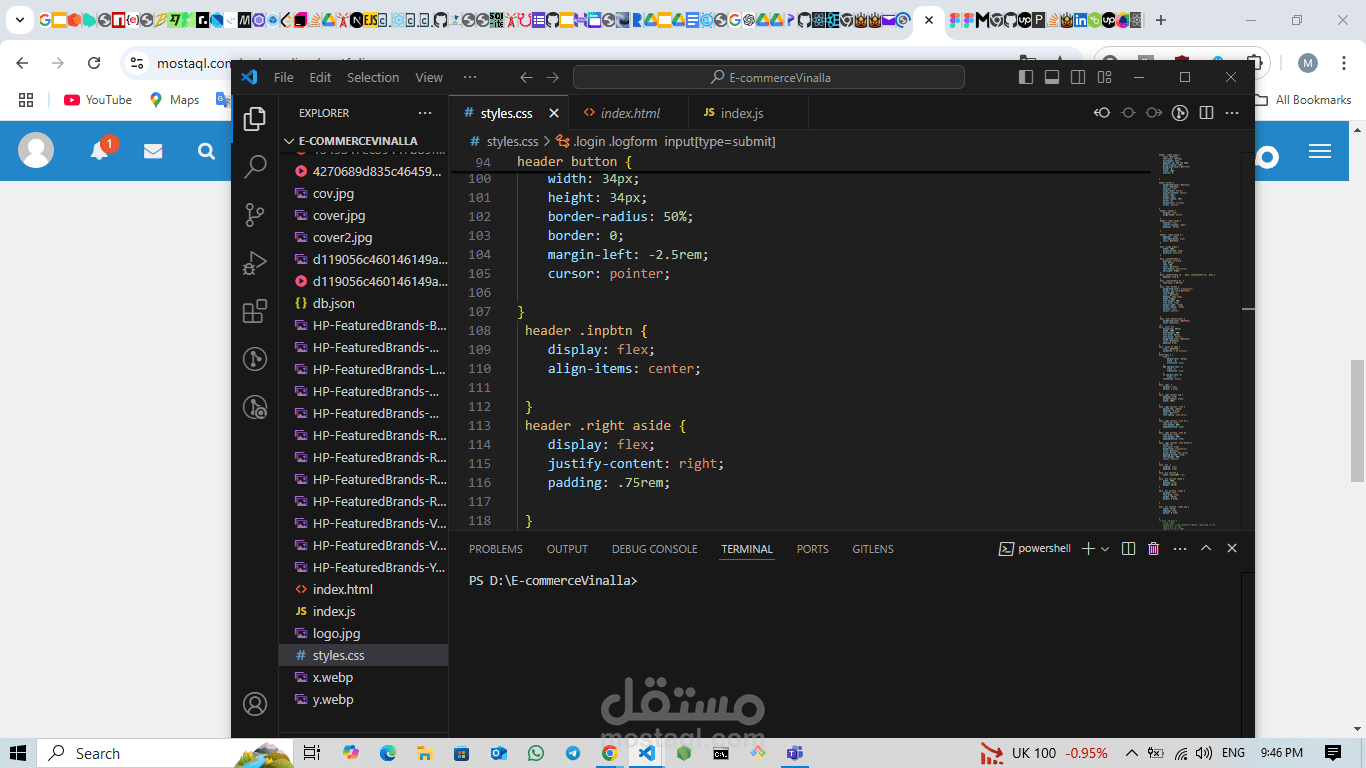Viewport: 1366px width, 768px height.
Task: Toggle the secondary sidebar visibility
Action: click(1078, 77)
